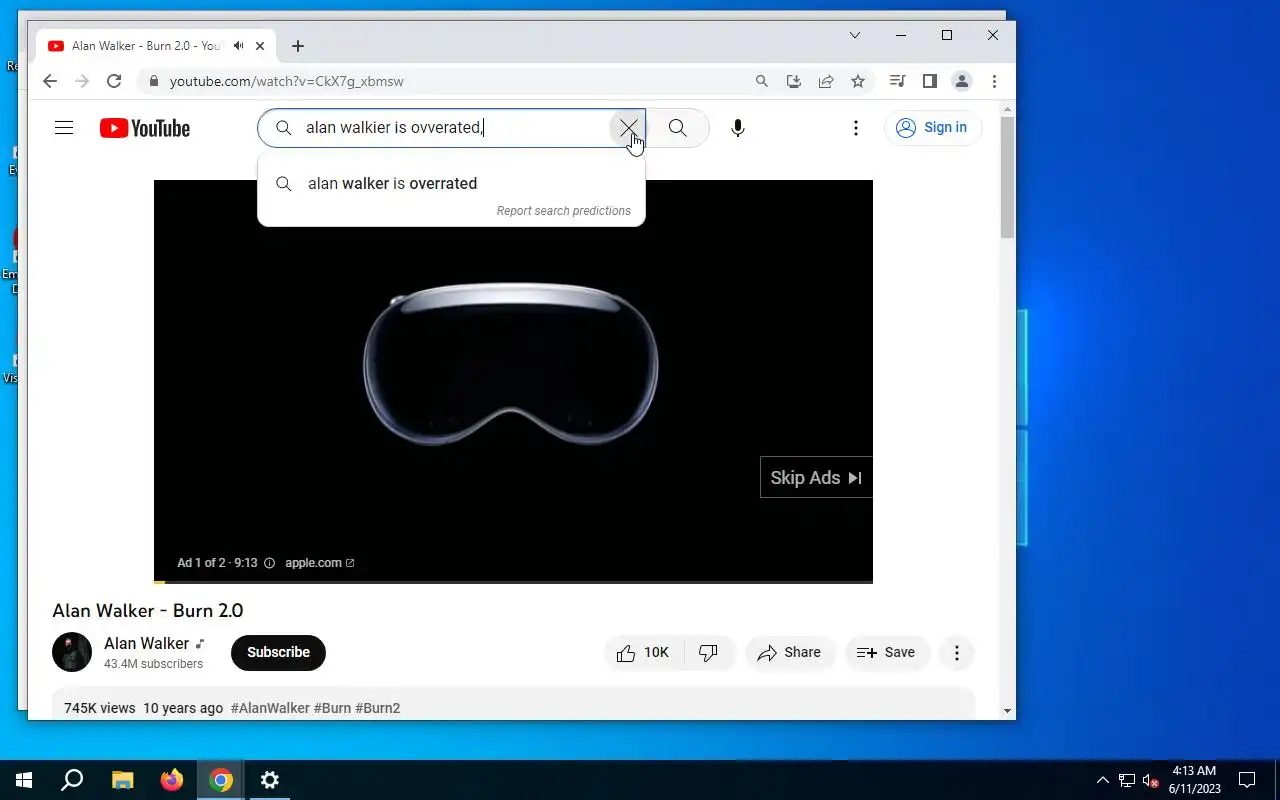The height and width of the screenshot is (800, 1280).
Task: Visit the apple.com ad link
Action: tap(319, 563)
